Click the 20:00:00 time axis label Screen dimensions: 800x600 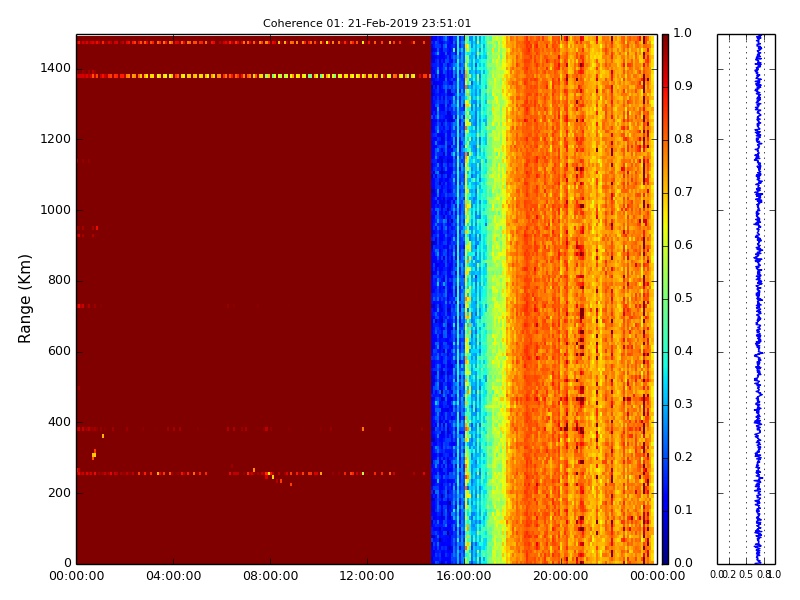pos(561,577)
